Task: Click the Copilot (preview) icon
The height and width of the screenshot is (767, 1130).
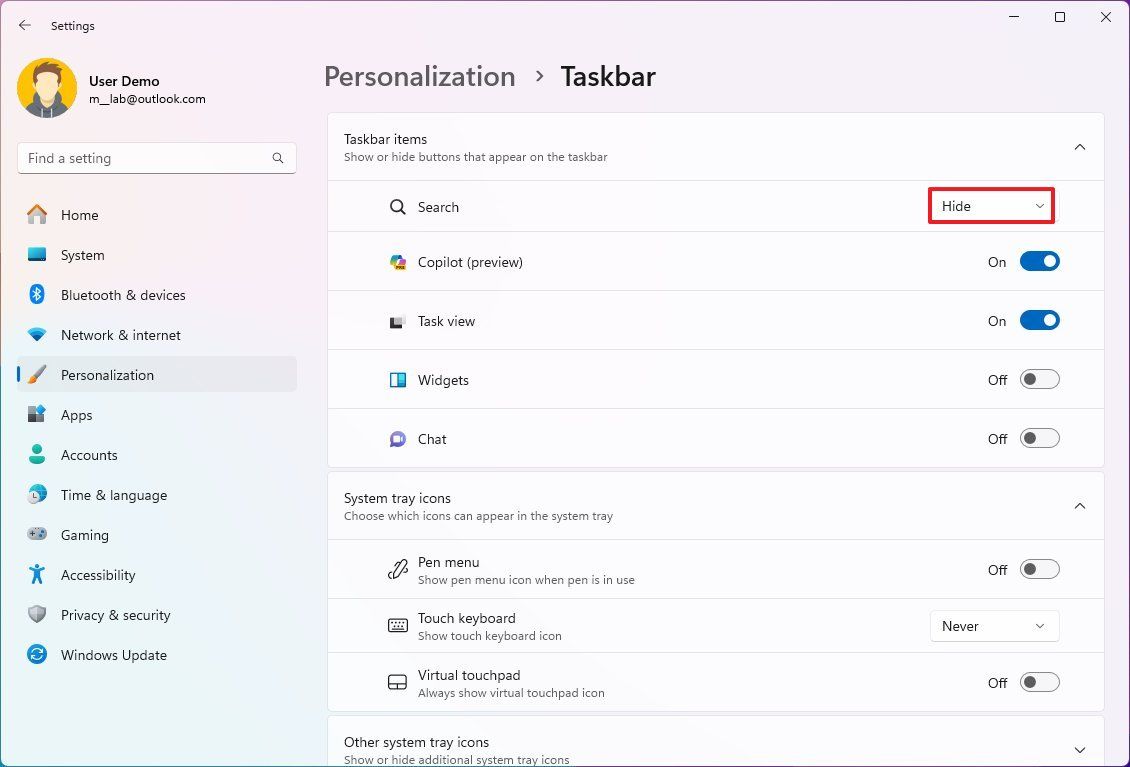Action: 398,261
